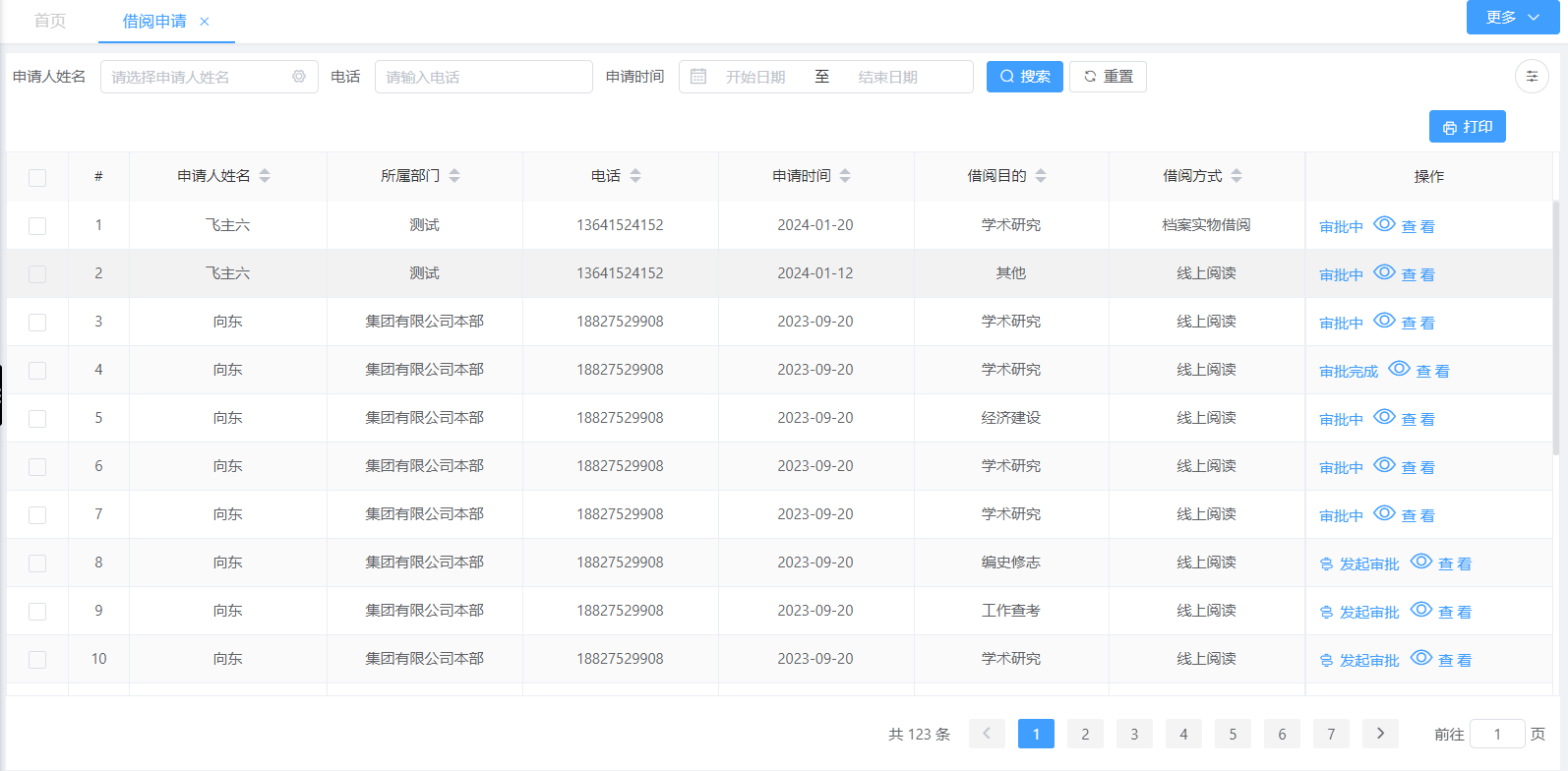1568x771 pixels.
Task: Switch to the 首页 tab
Action: point(50,21)
